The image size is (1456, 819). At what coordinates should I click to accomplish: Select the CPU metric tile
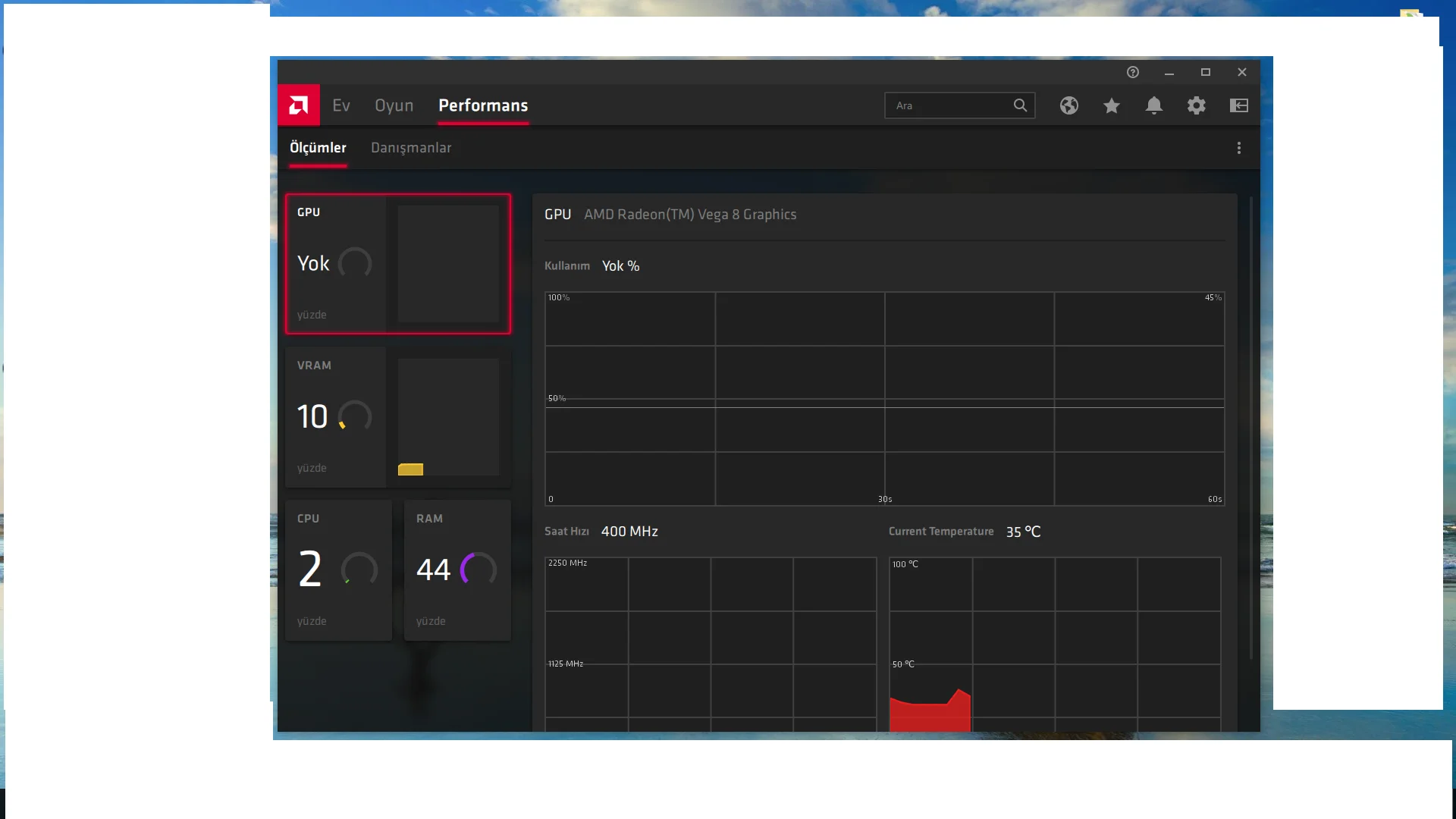point(338,570)
